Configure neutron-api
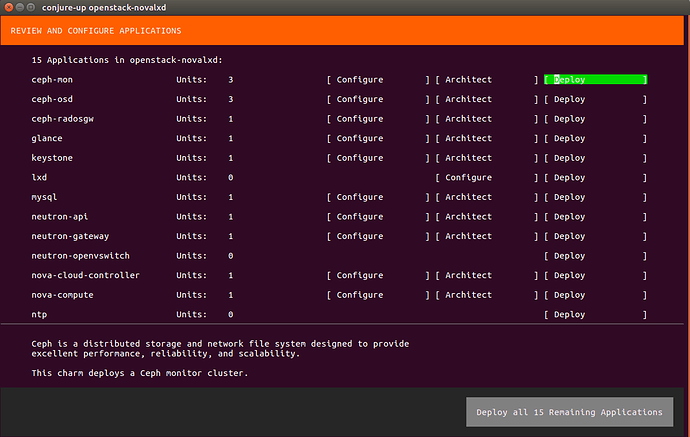690x437 pixels. click(x=378, y=217)
